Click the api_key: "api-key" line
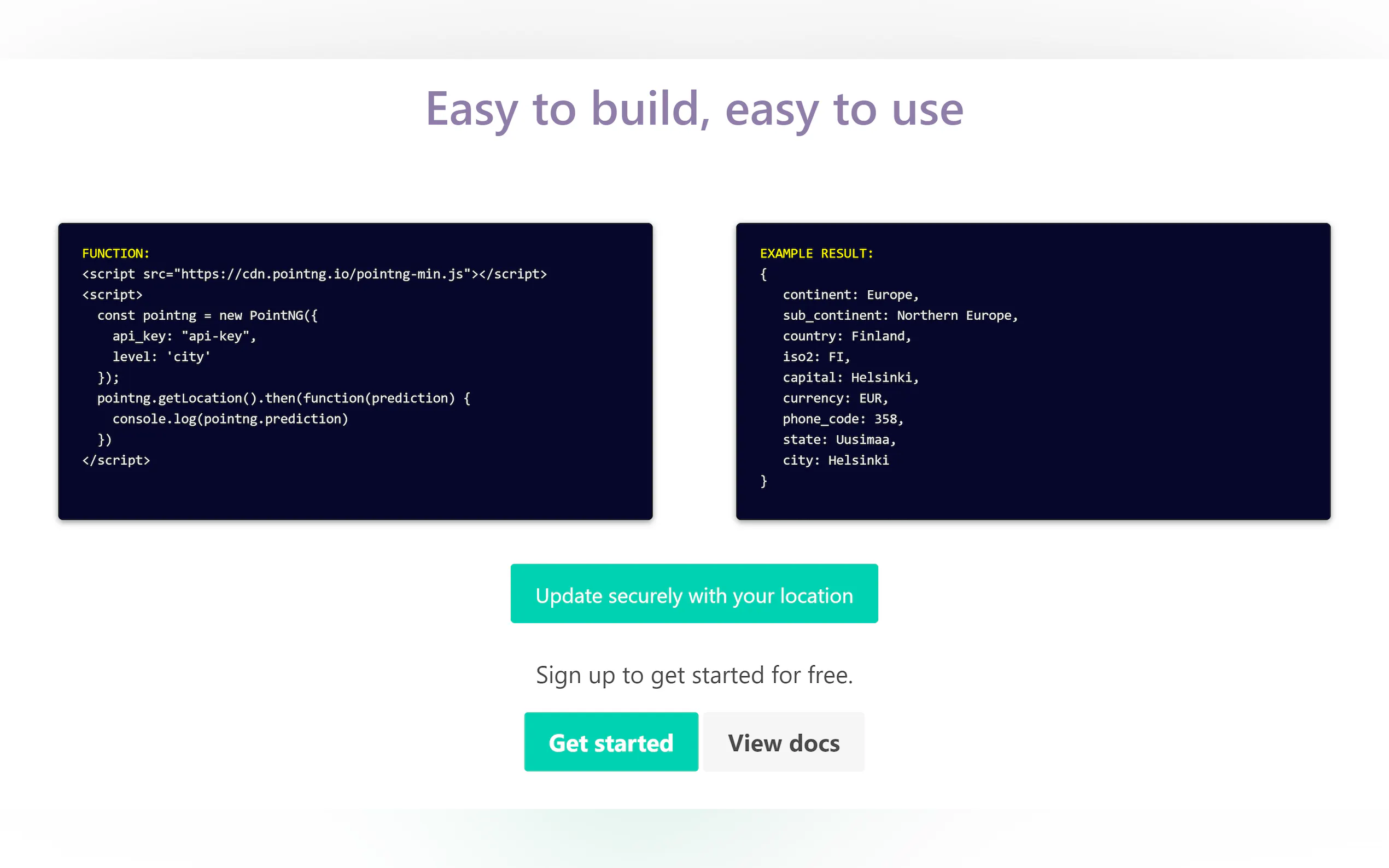 click(184, 336)
